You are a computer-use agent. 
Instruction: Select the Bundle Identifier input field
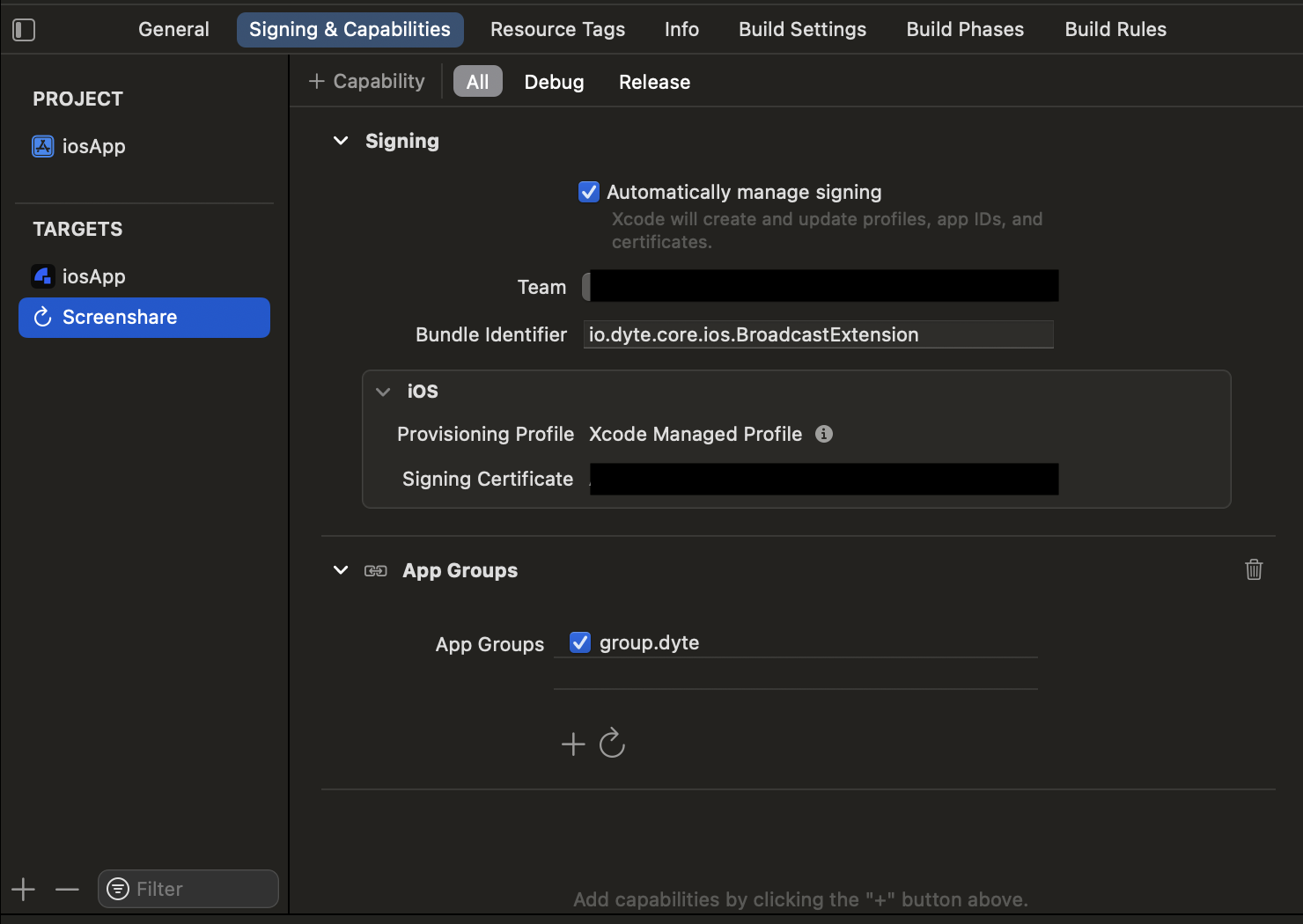pos(818,334)
